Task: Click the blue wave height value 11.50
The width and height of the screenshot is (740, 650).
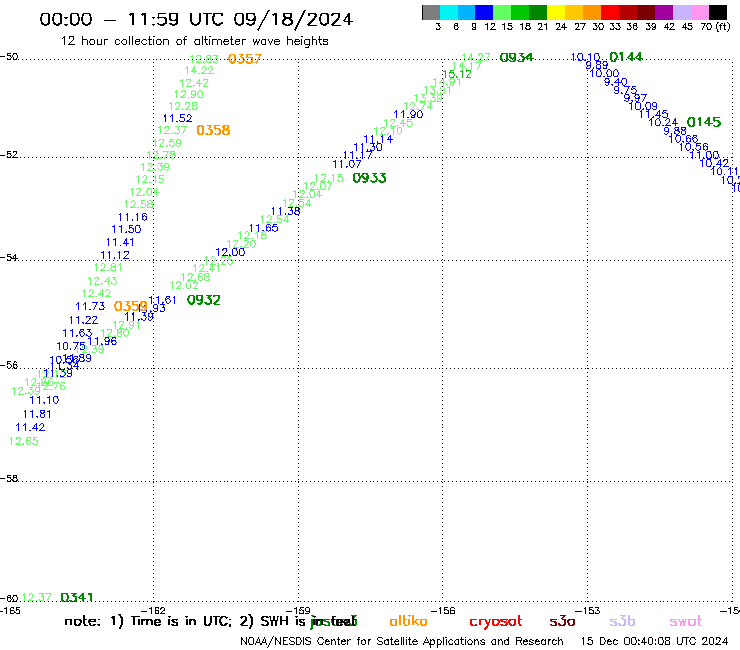Action: pos(126,229)
